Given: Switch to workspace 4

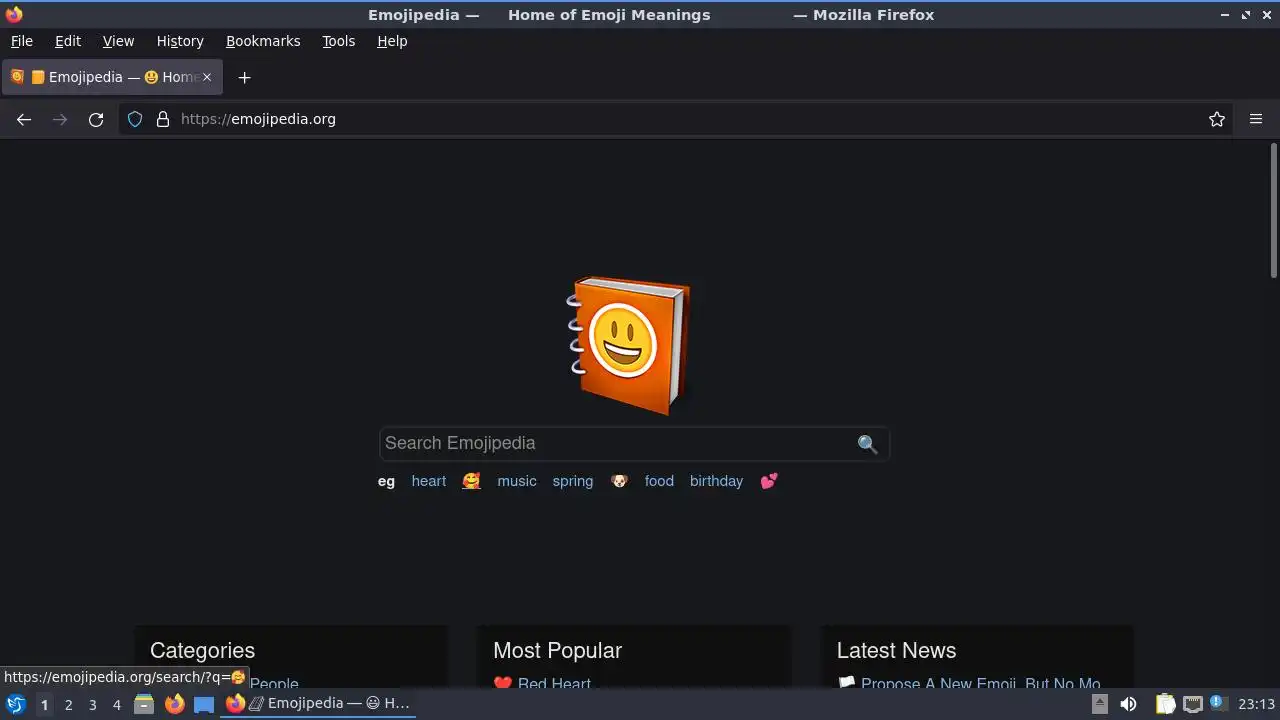Looking at the screenshot, I should 116,705.
